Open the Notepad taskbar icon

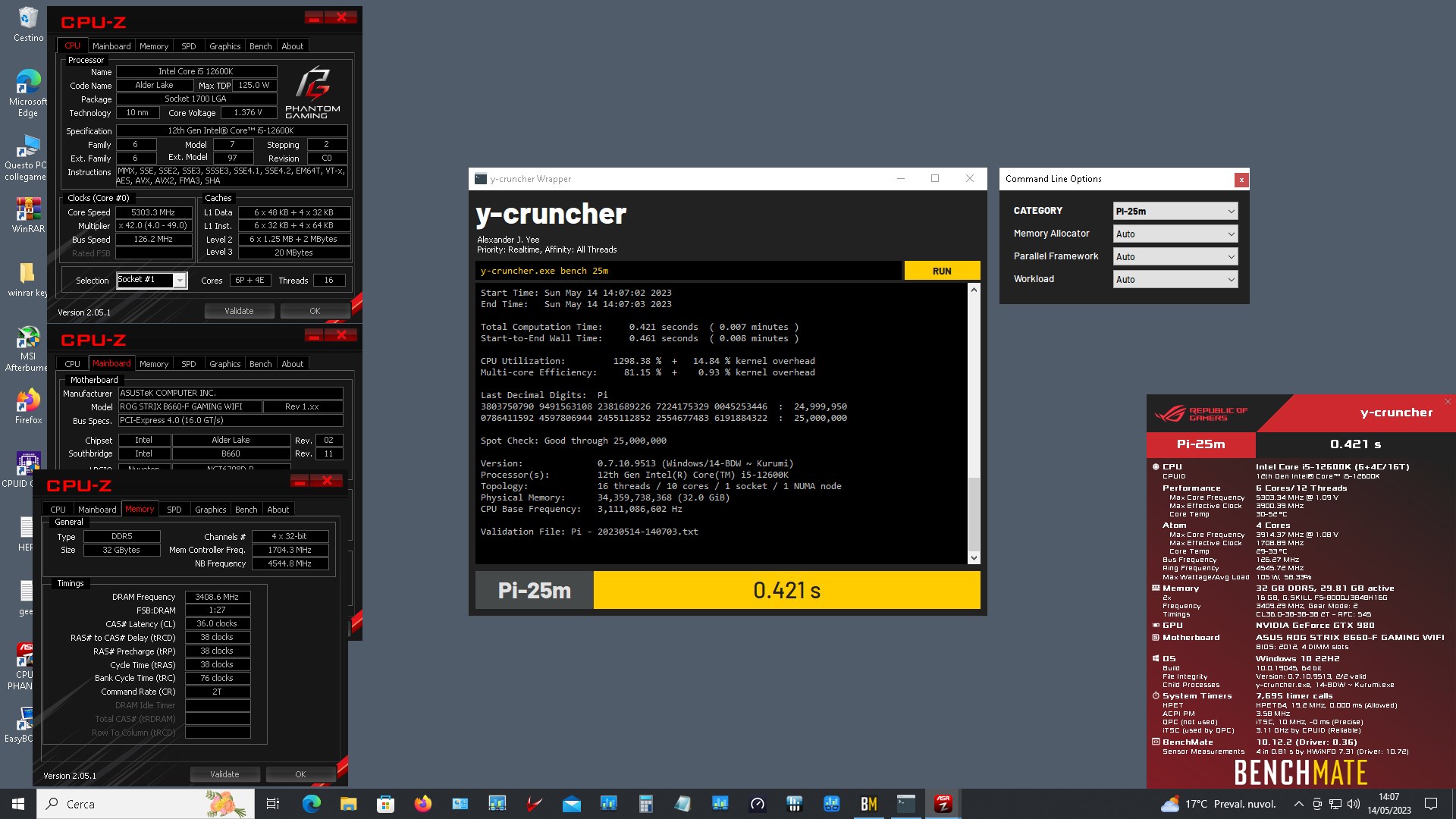click(x=682, y=804)
